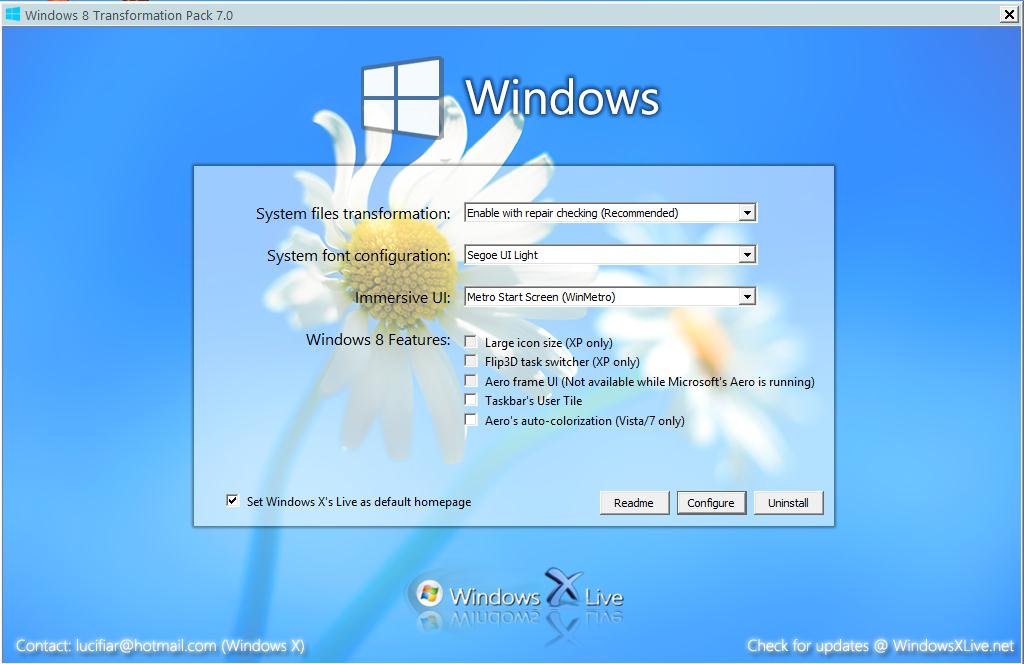1024x664 pixels.
Task: Close the Transformation Pack window
Action: click(1009, 14)
